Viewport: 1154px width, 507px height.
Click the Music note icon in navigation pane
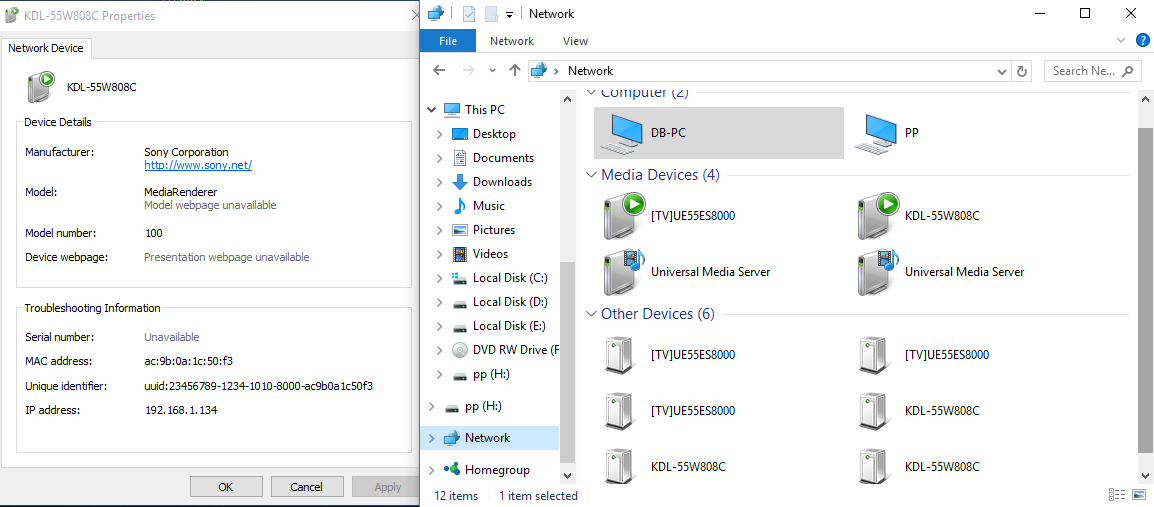460,206
